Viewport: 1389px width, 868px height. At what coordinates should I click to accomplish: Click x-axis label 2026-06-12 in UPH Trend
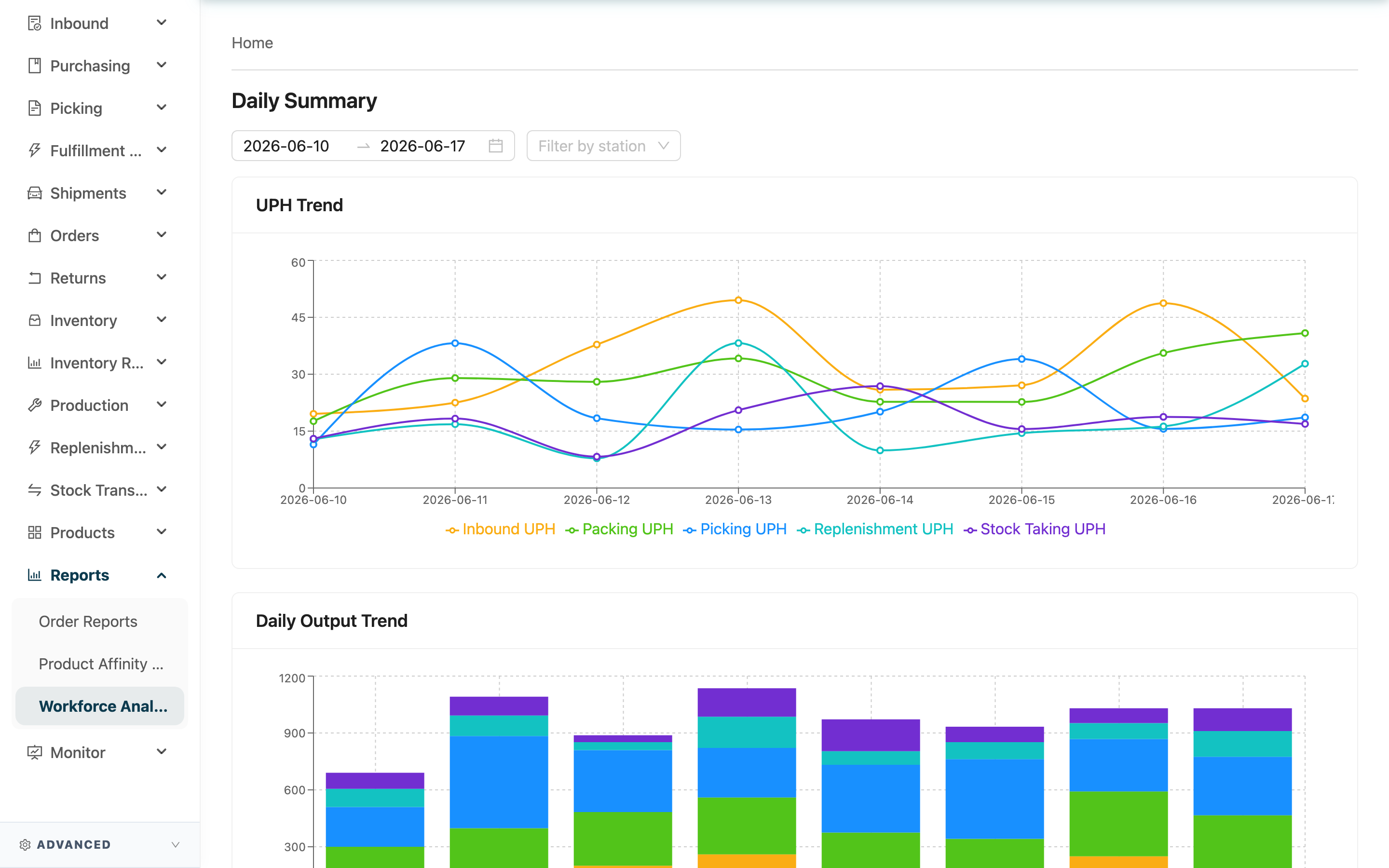point(597,501)
